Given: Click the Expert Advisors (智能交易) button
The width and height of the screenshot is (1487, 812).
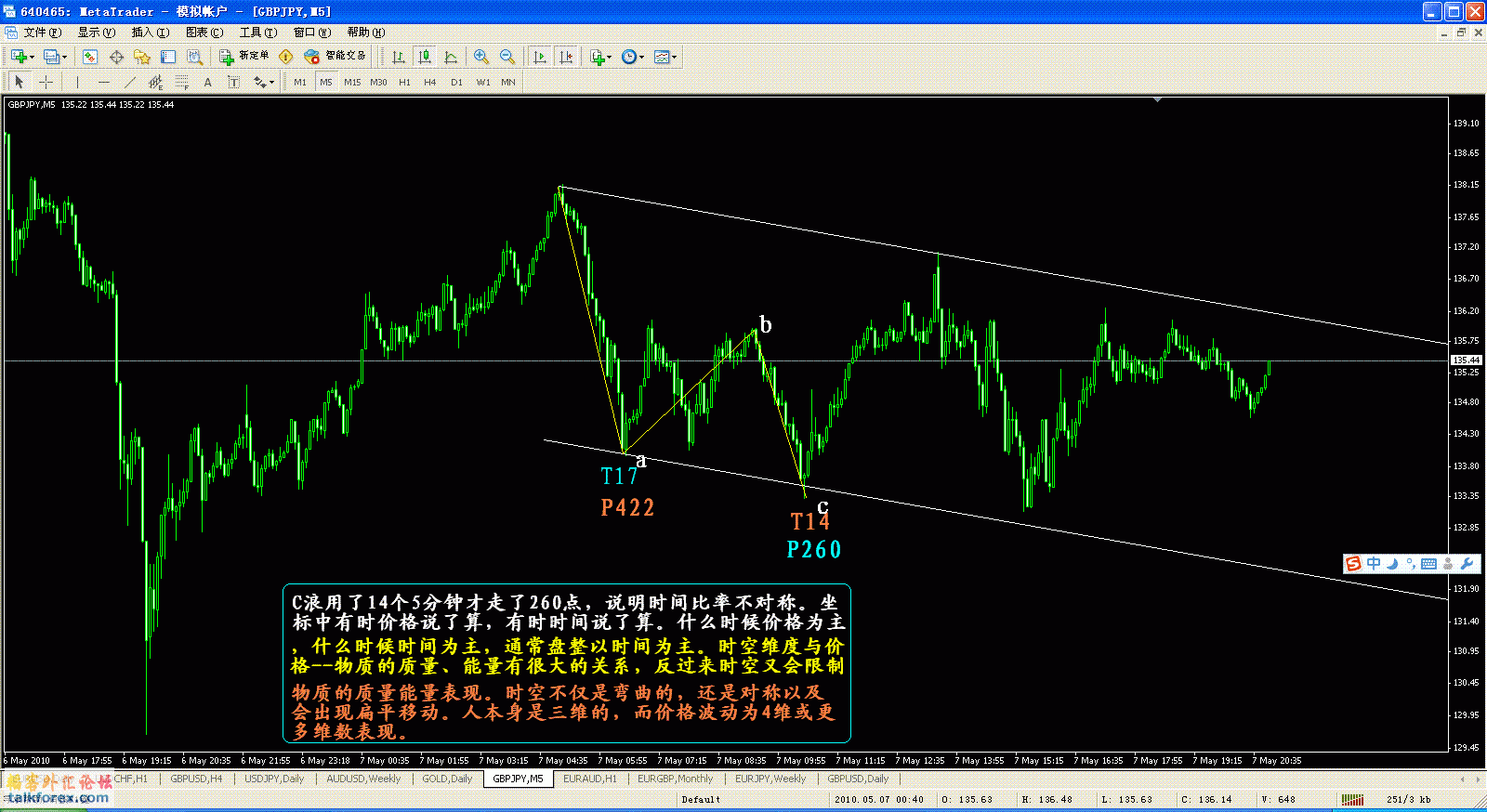Looking at the screenshot, I should (x=336, y=57).
